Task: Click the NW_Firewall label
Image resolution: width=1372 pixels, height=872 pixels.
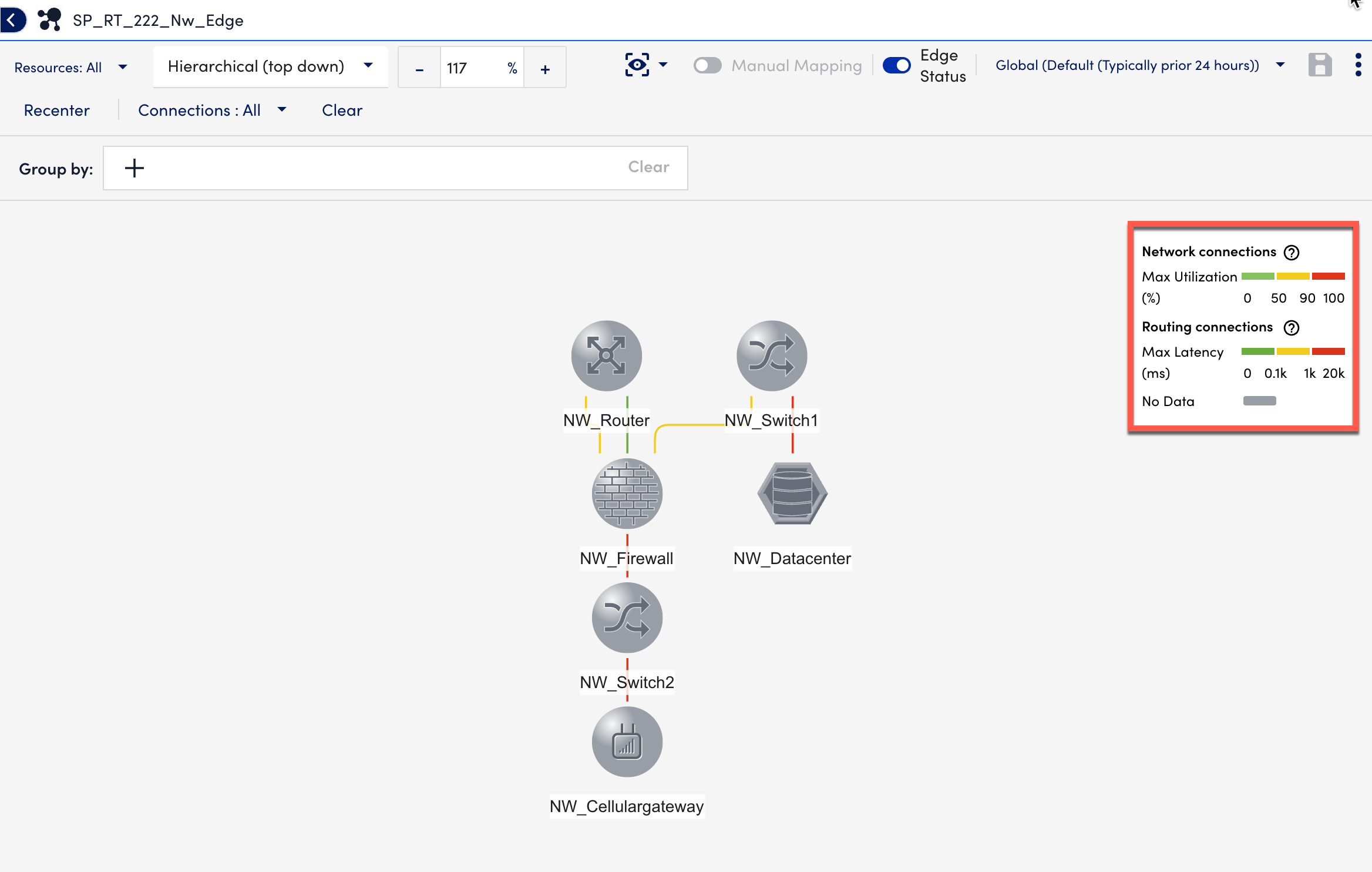Action: (x=627, y=558)
